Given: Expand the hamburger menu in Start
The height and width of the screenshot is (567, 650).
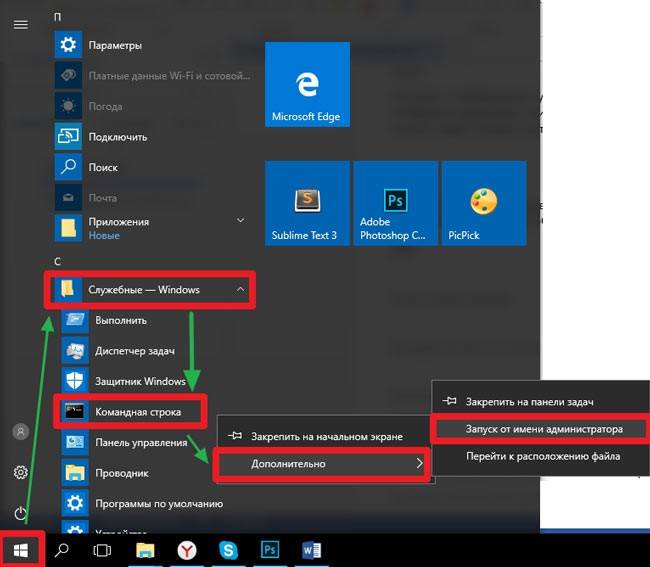Looking at the screenshot, I should [x=21, y=25].
